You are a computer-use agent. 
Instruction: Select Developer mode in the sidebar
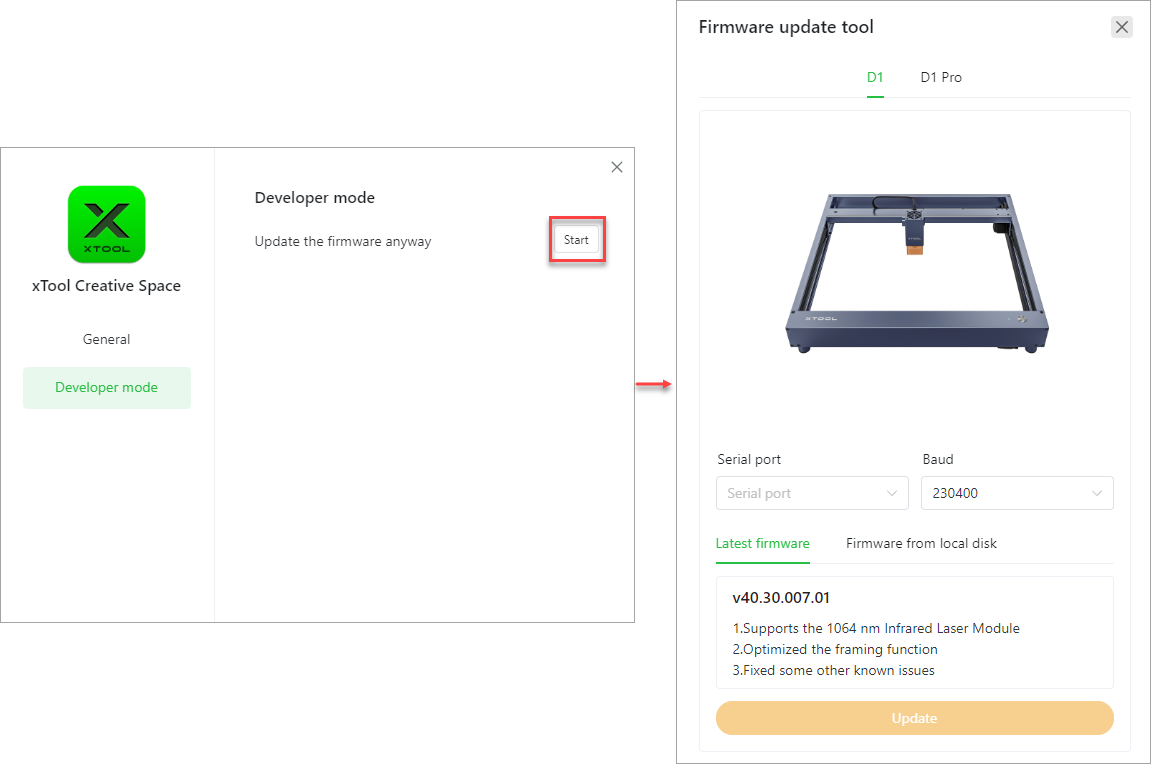pos(106,387)
